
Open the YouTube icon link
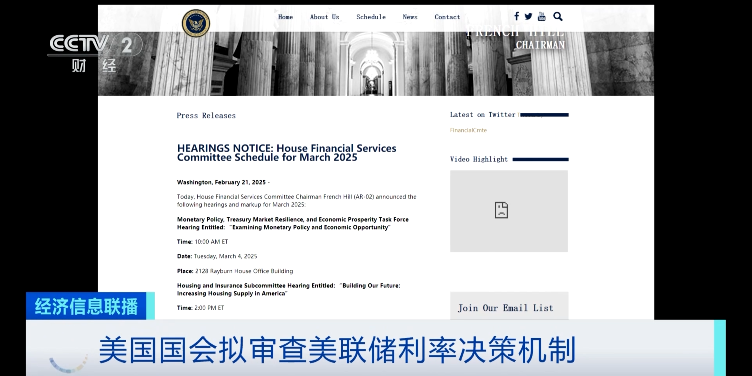pyautogui.click(x=541, y=16)
